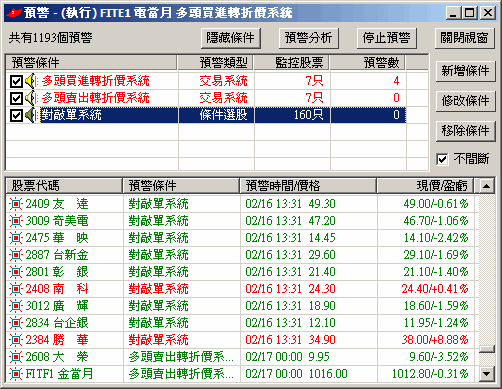This screenshot has height=389, width=502.
Task: Click the 預警數 column header
Action: pyautogui.click(x=368, y=62)
